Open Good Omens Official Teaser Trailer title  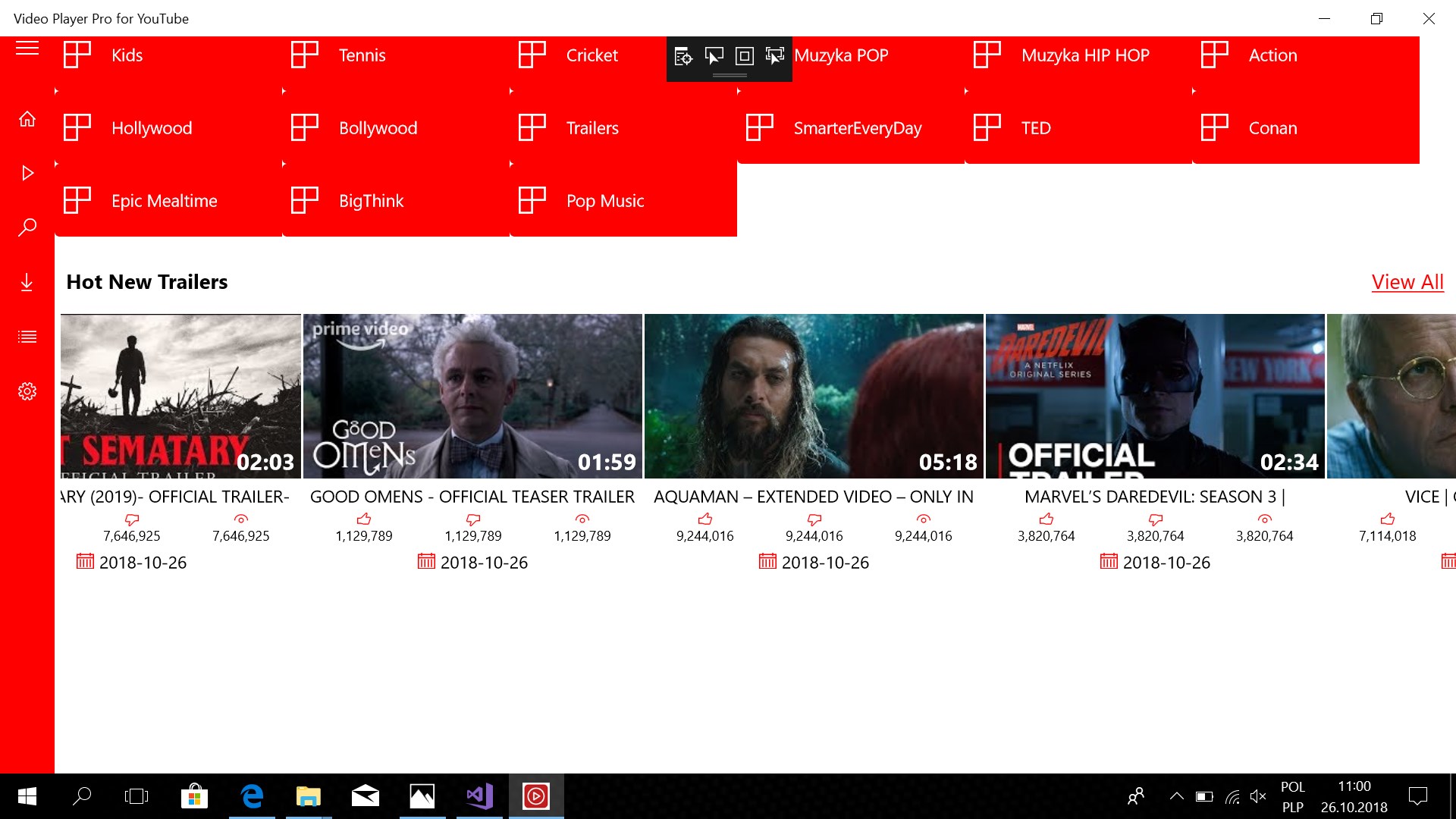click(x=472, y=497)
